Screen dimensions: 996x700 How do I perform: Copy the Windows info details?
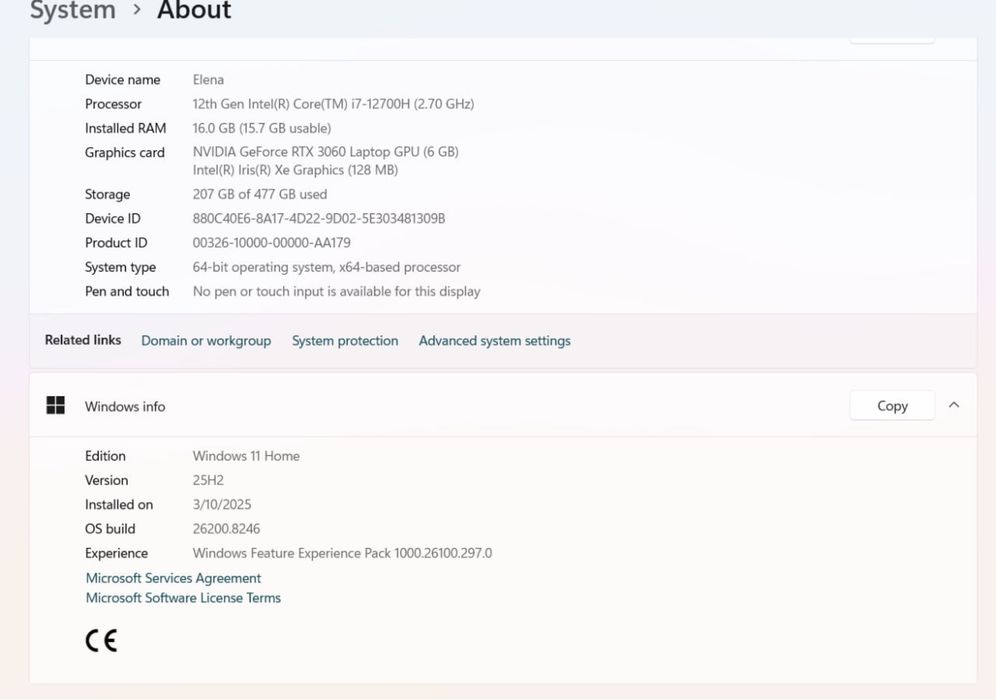[892, 405]
